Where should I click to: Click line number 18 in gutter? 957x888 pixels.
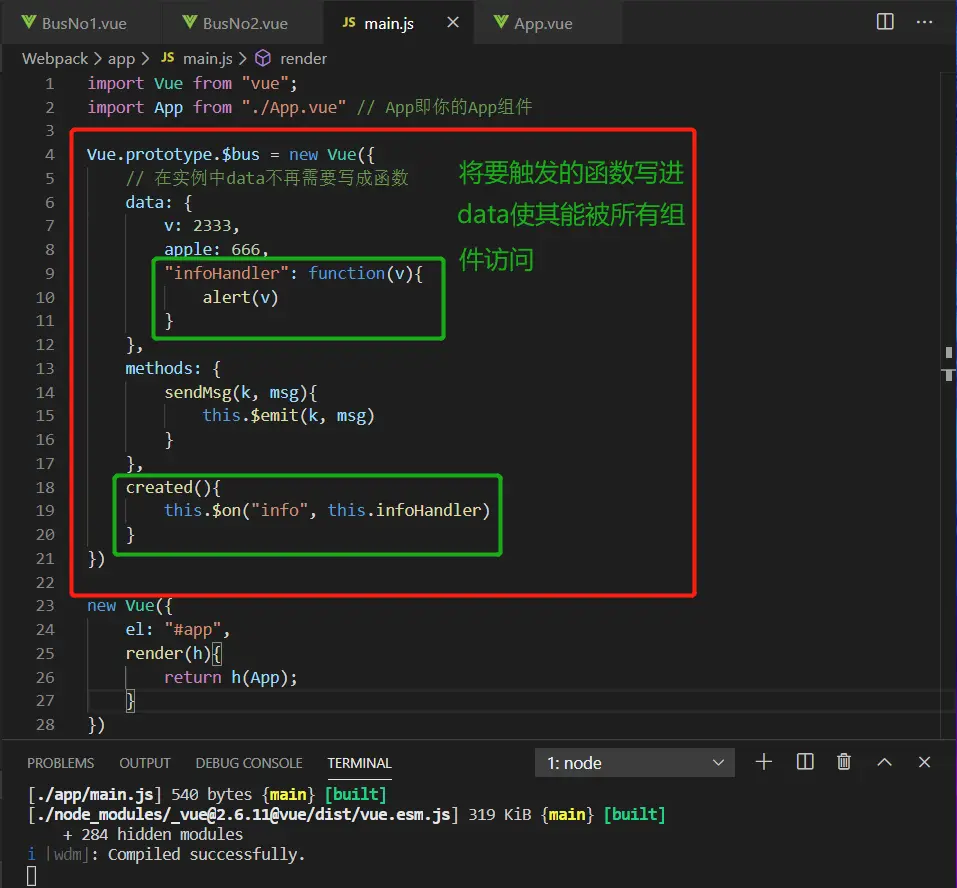(45, 488)
